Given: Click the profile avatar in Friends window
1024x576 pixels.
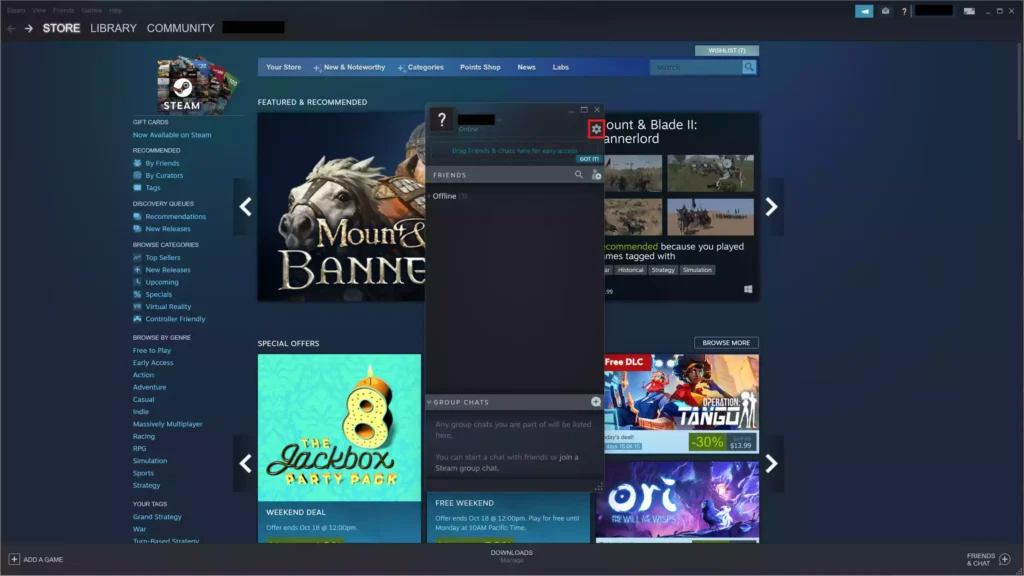Looking at the screenshot, I should [x=442, y=120].
